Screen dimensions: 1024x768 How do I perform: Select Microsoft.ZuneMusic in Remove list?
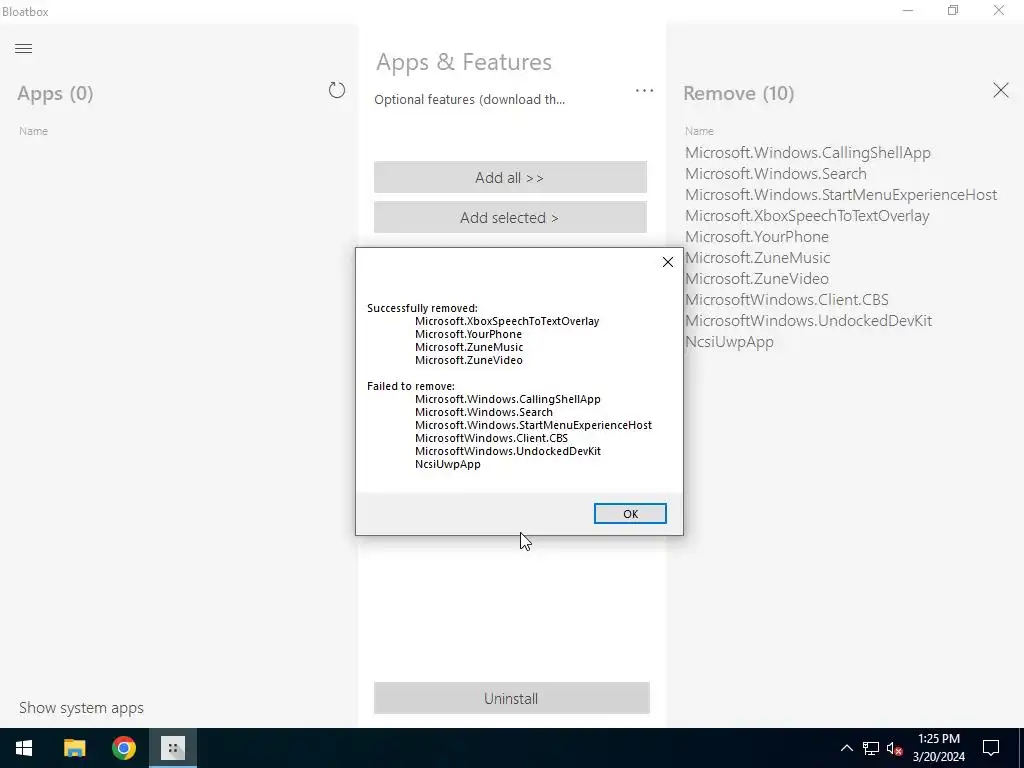click(758, 257)
